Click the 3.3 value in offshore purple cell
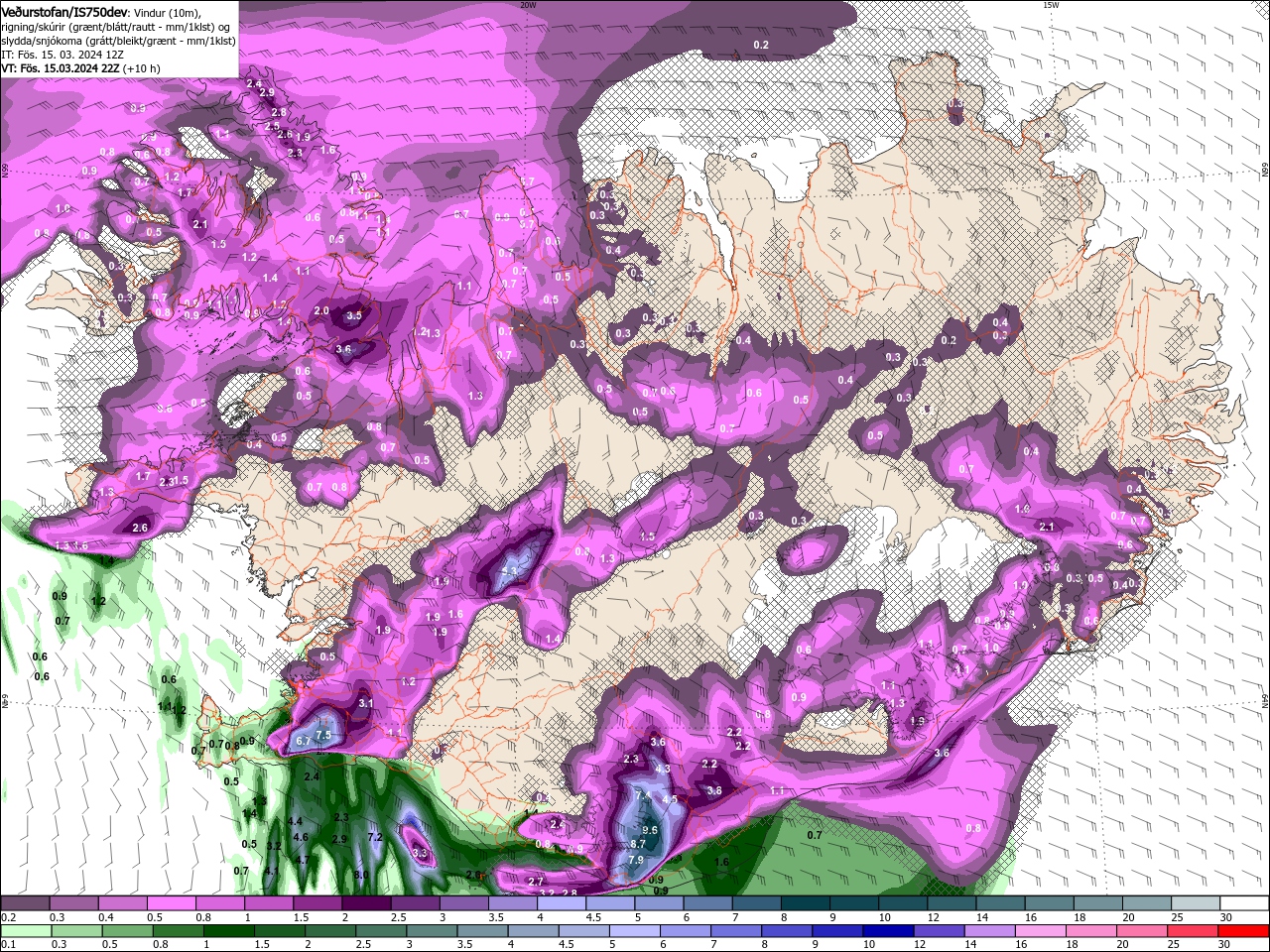This screenshot has width=1270, height=952. [419, 853]
